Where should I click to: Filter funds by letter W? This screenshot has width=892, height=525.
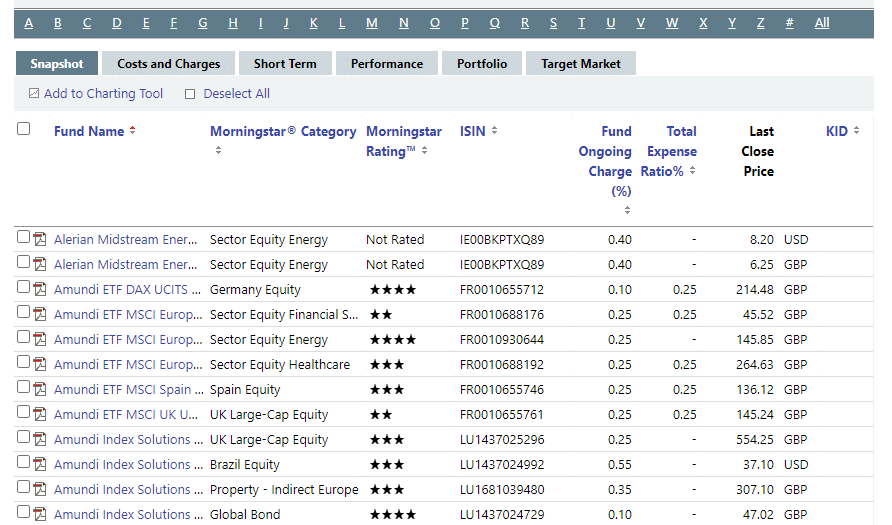point(672,23)
